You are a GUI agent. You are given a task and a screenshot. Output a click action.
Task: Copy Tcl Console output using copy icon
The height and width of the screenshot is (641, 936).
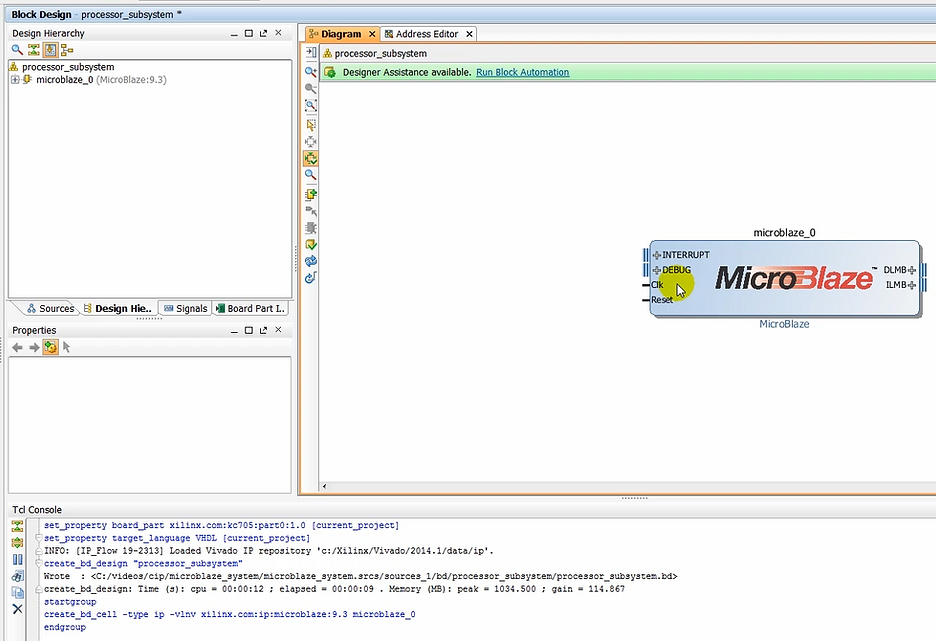point(15,592)
